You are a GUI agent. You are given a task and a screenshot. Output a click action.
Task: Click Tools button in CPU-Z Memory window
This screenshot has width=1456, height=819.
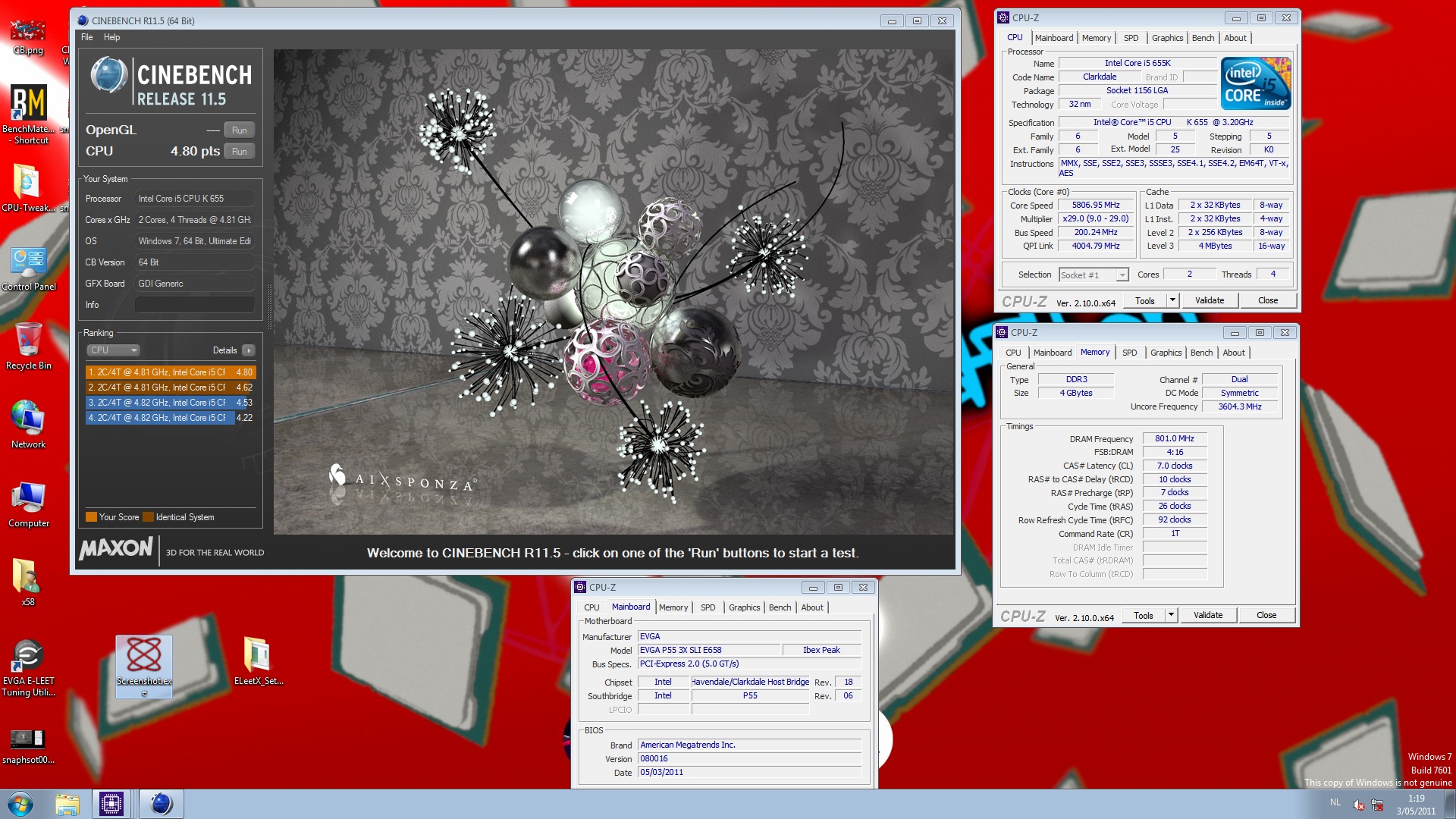[x=1144, y=615]
